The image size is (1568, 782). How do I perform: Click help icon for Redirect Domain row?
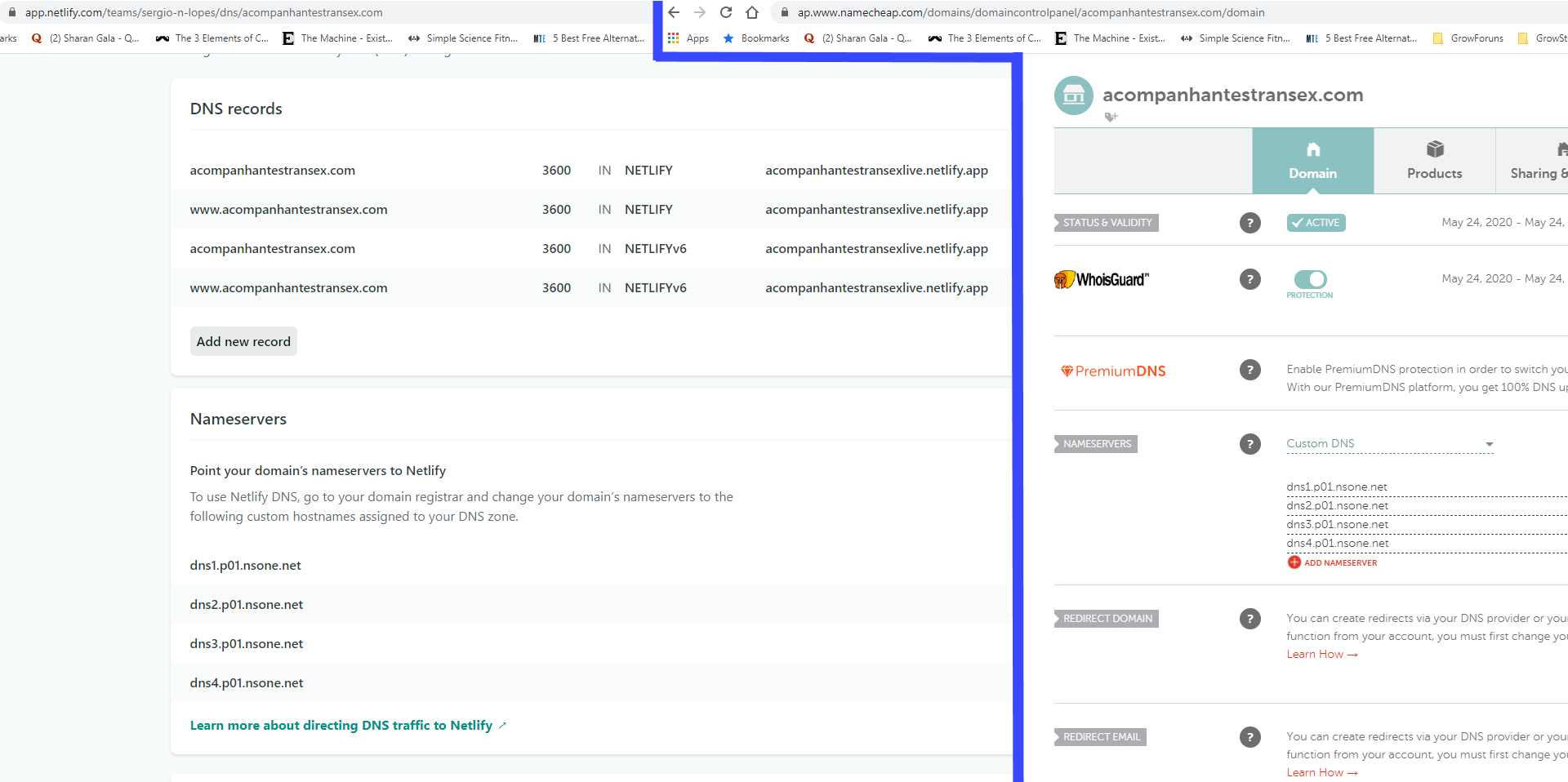(1249, 619)
